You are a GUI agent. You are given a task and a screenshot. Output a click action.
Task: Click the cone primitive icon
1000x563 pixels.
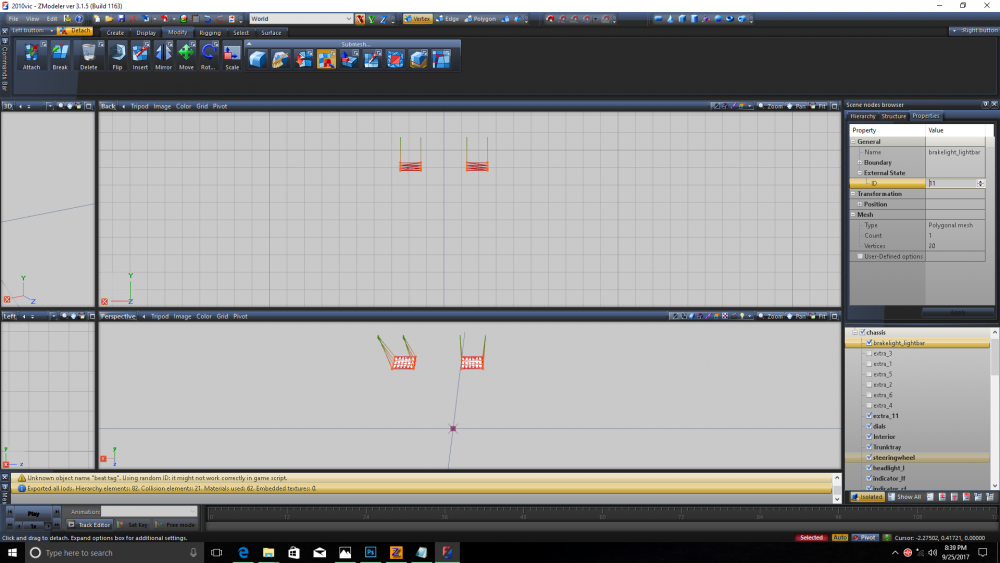click(x=670, y=19)
